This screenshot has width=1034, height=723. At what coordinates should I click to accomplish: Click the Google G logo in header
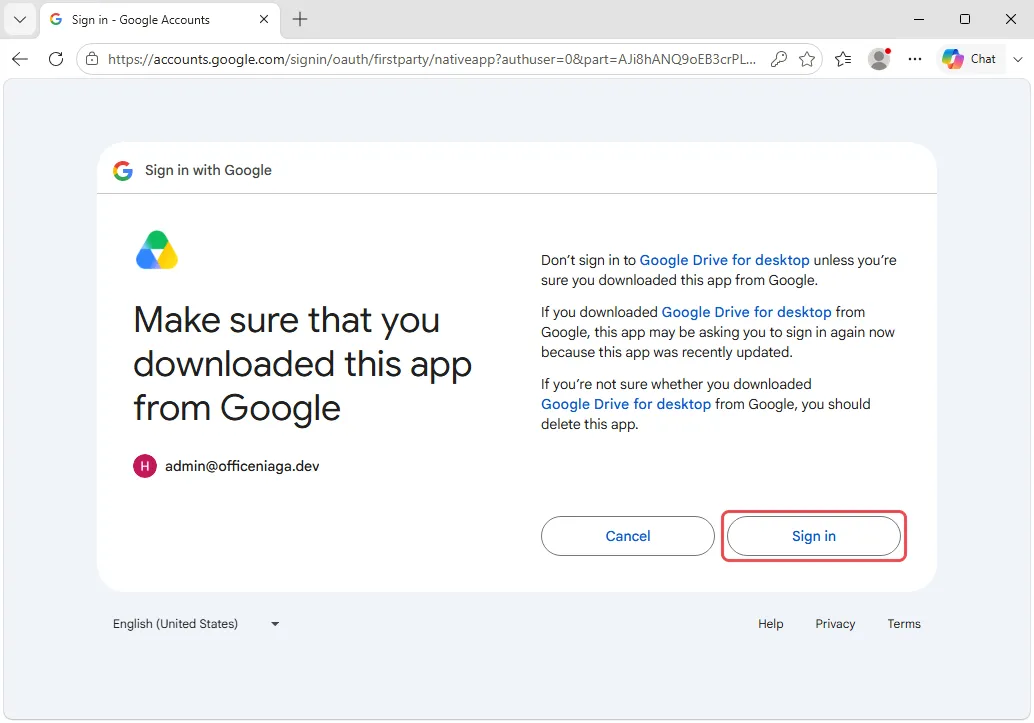click(123, 170)
